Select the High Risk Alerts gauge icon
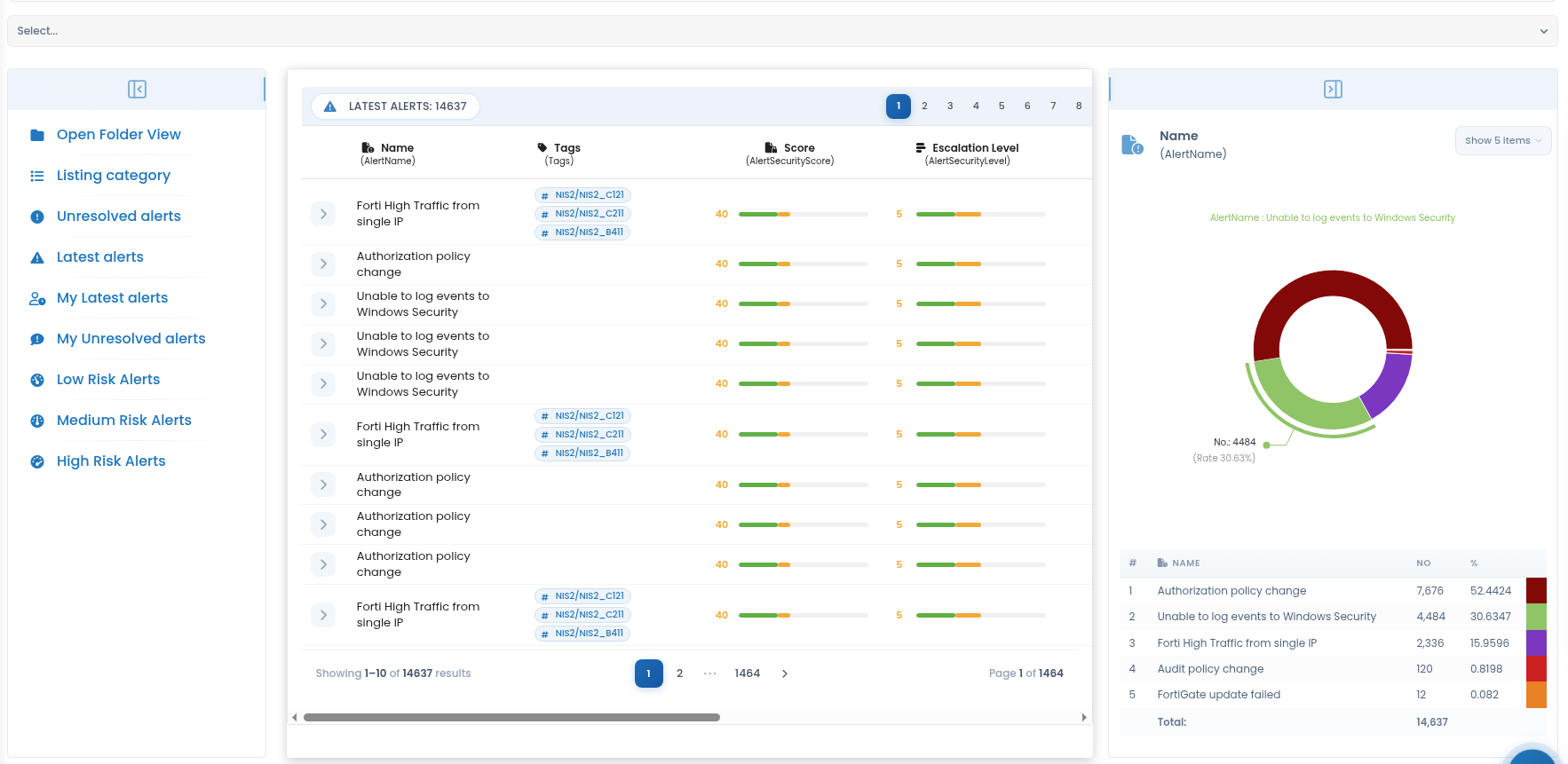 pyautogui.click(x=37, y=462)
